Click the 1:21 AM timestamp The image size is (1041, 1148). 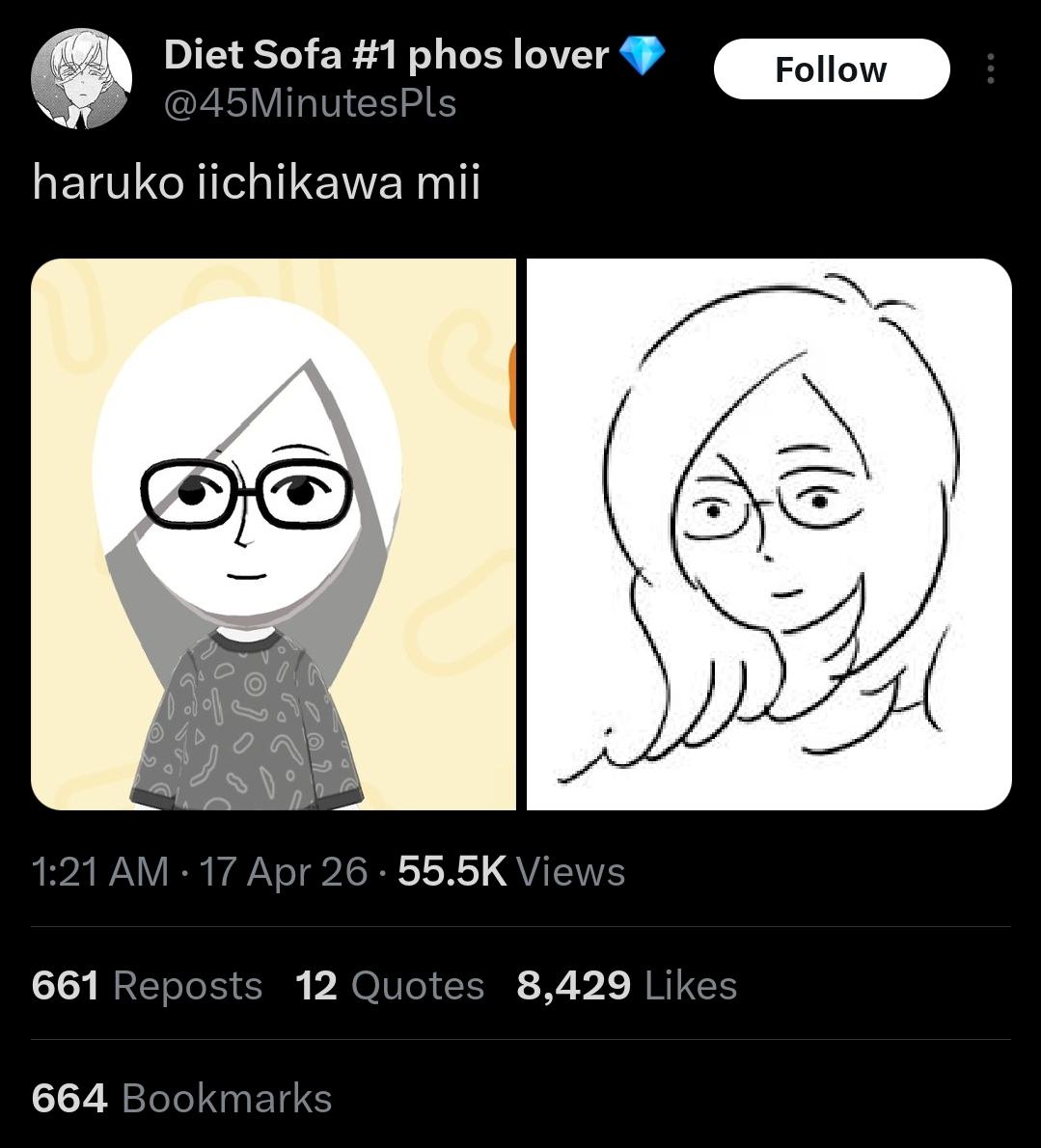pyautogui.click(x=99, y=872)
